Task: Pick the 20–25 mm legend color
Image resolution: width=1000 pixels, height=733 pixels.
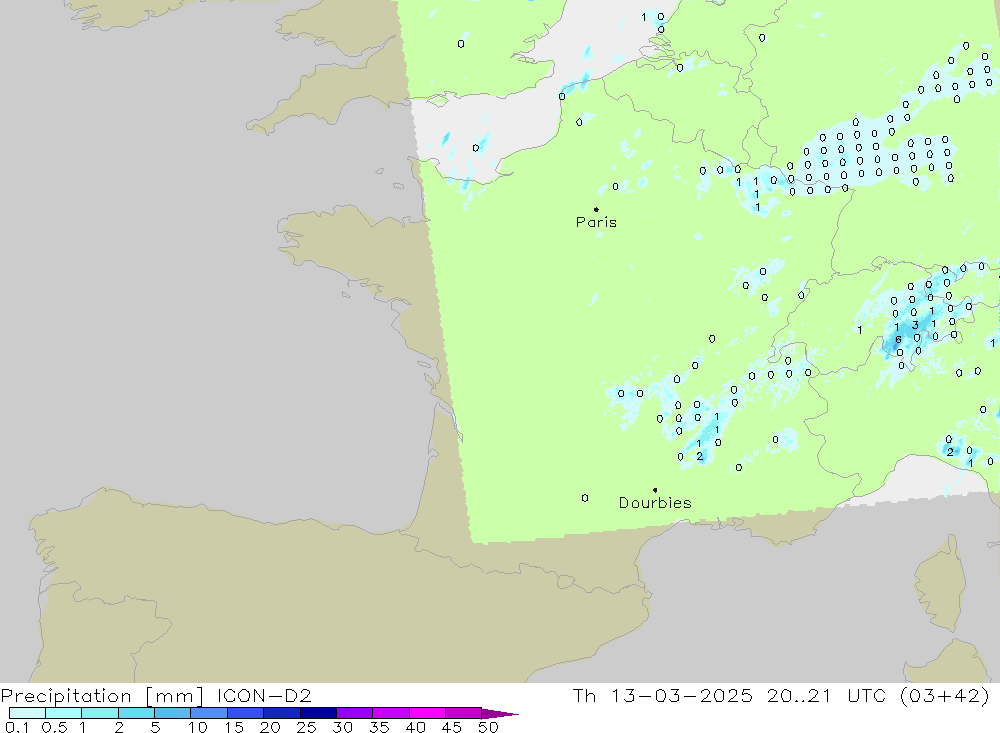Action: click(281, 713)
